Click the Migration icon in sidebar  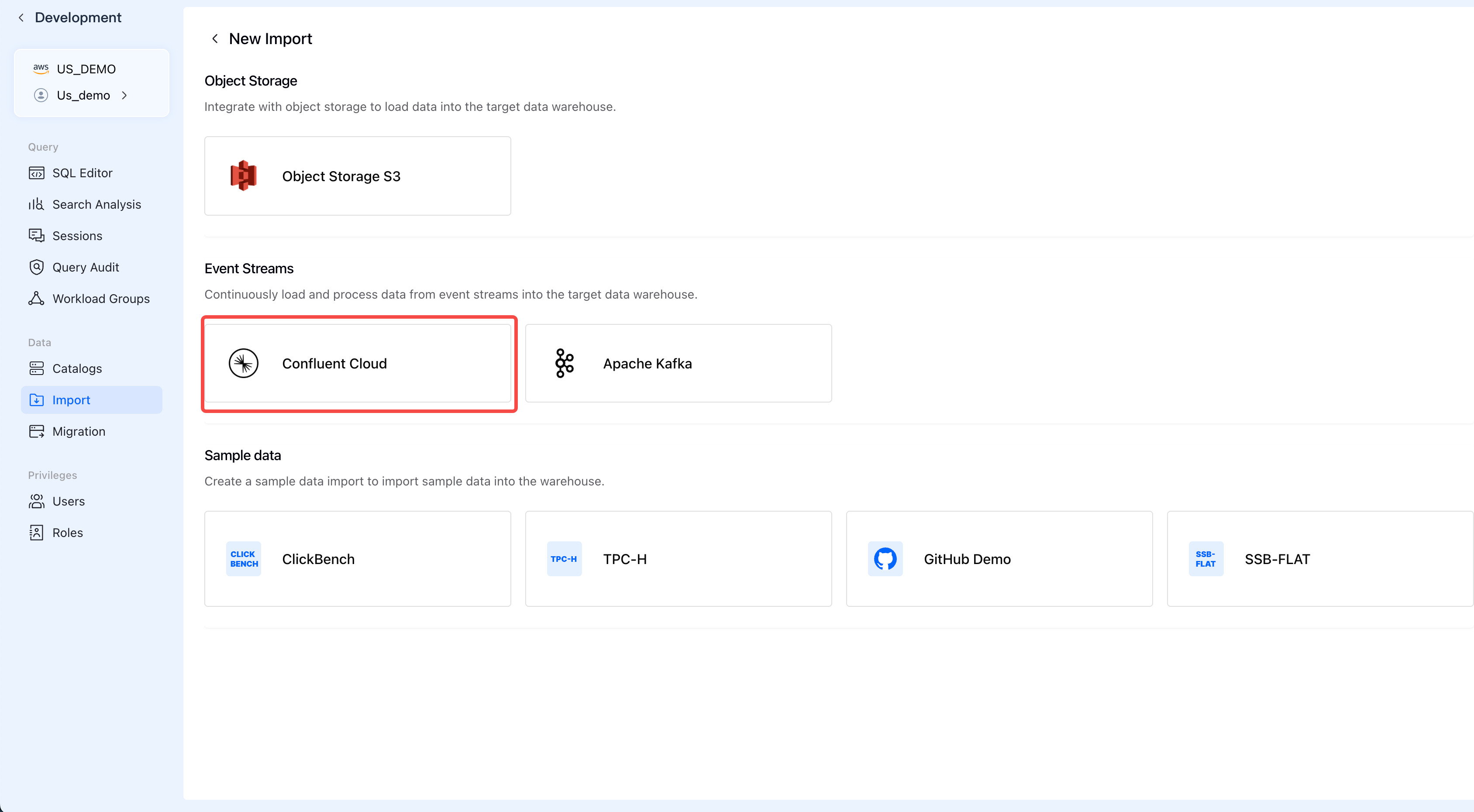[37, 431]
